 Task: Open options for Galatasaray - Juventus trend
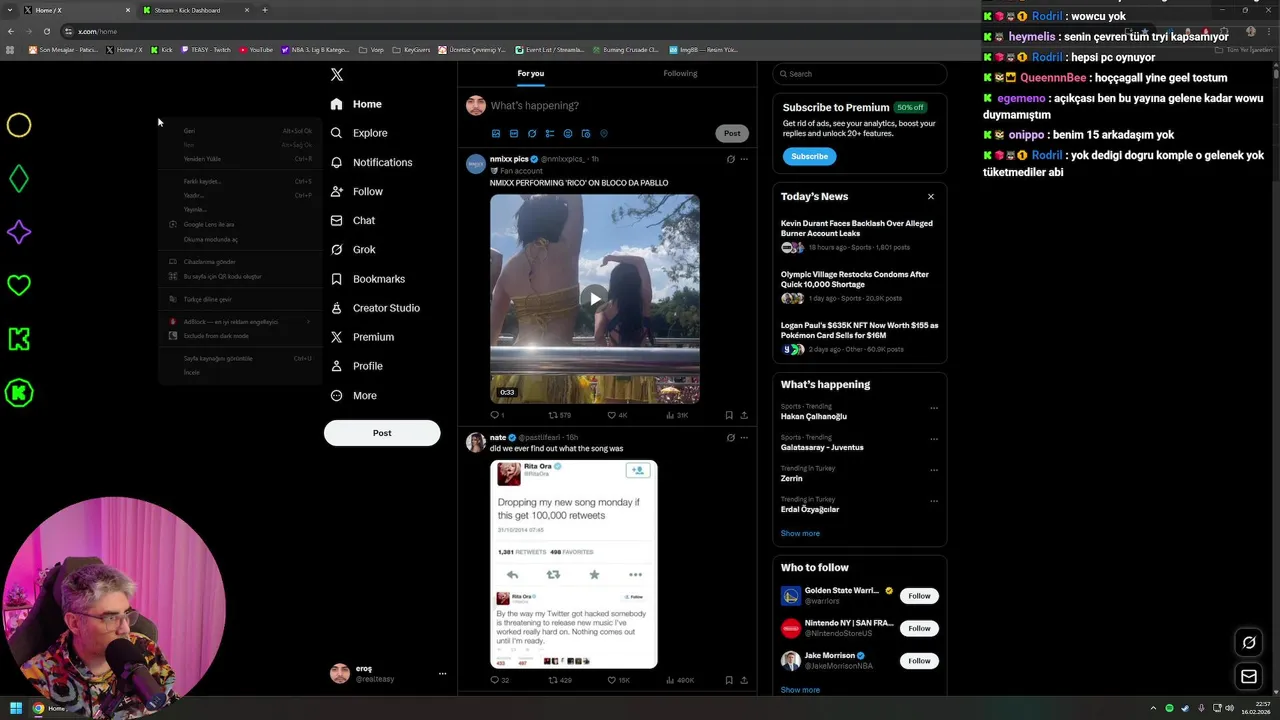tap(934, 439)
